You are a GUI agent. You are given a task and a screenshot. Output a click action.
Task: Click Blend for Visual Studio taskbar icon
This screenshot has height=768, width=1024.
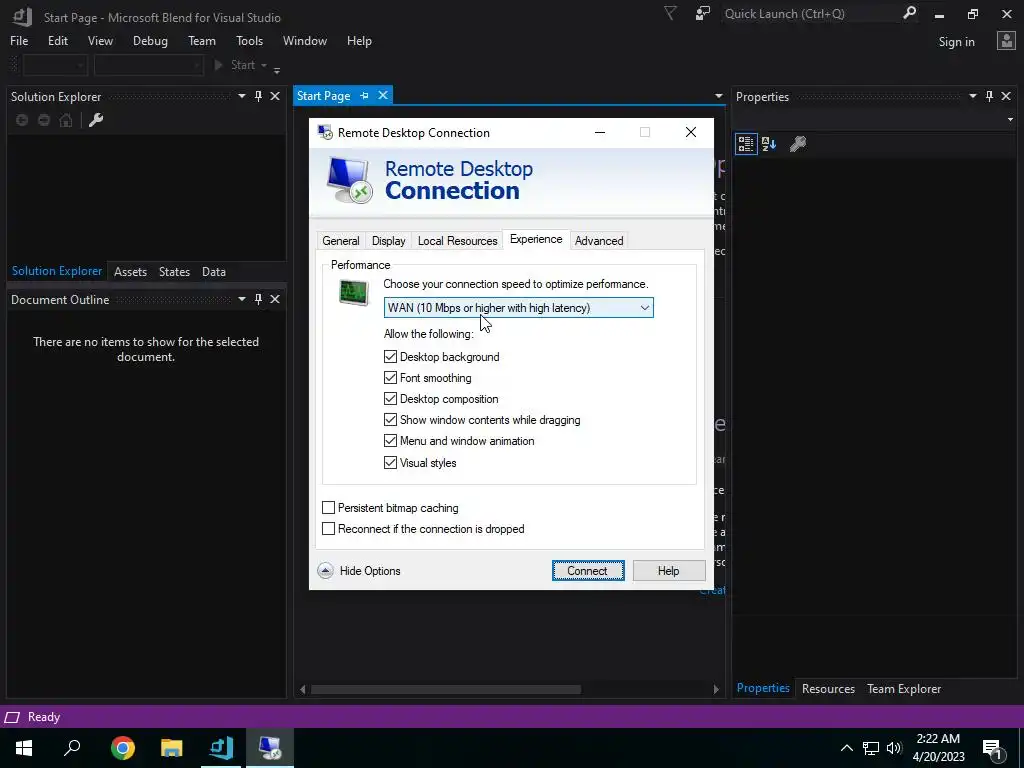(x=221, y=748)
